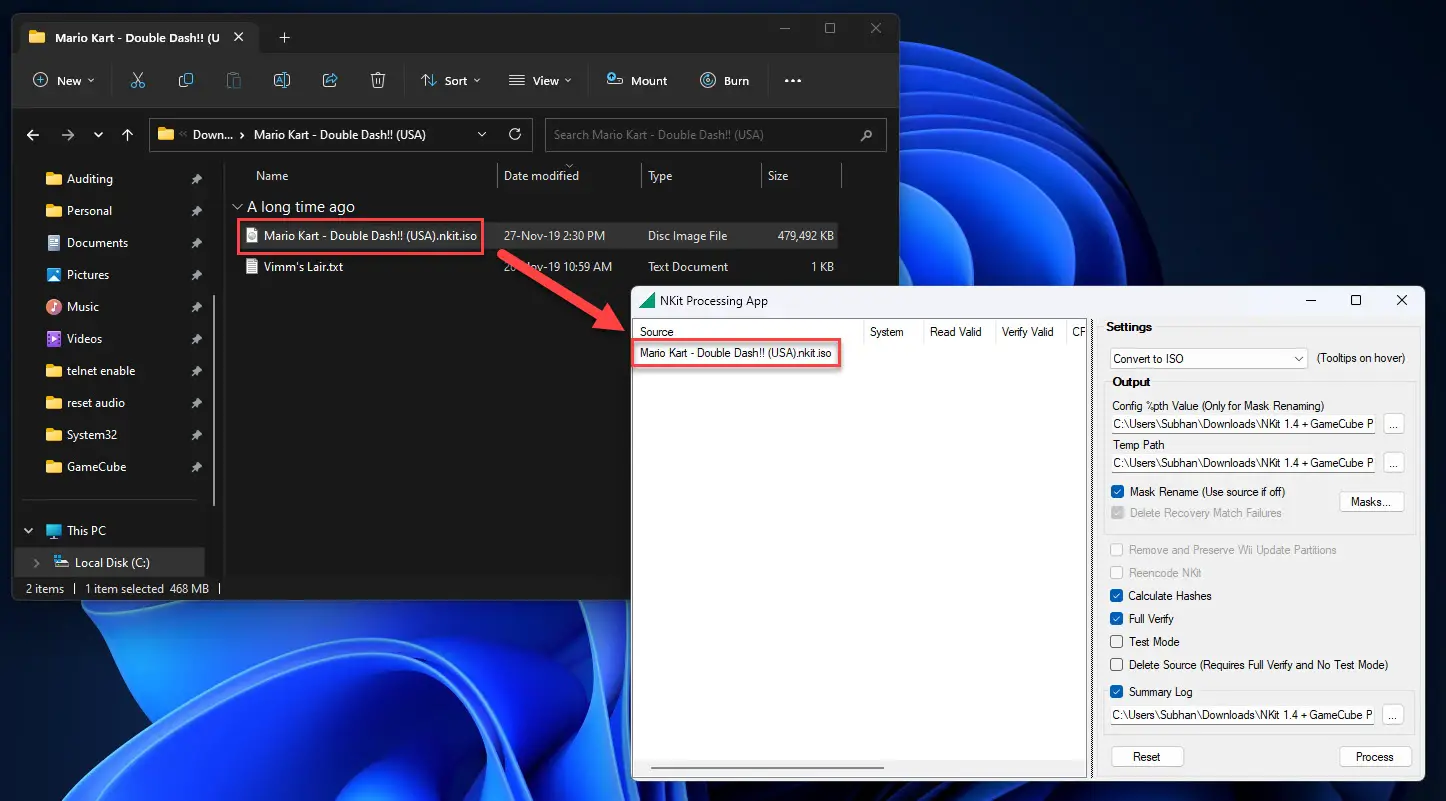This screenshot has width=1446, height=801.
Task: Expand address bar history dropdown
Action: coord(482,134)
